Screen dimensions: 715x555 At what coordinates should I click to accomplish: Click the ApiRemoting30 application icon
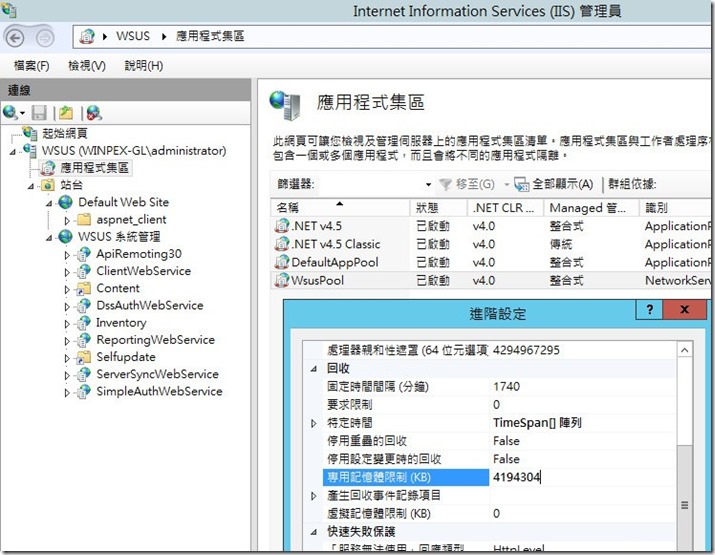pyautogui.click(x=83, y=254)
